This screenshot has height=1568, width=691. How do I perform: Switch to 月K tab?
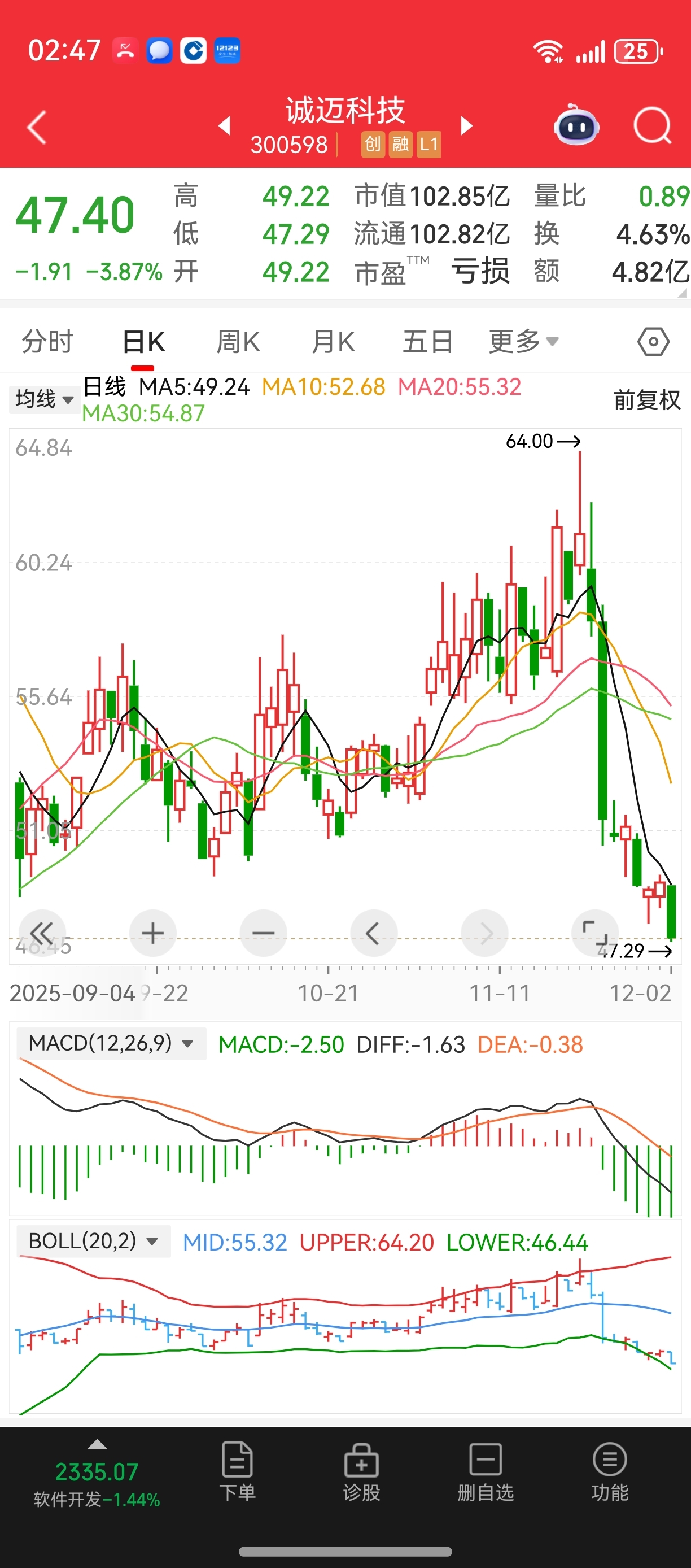click(333, 342)
